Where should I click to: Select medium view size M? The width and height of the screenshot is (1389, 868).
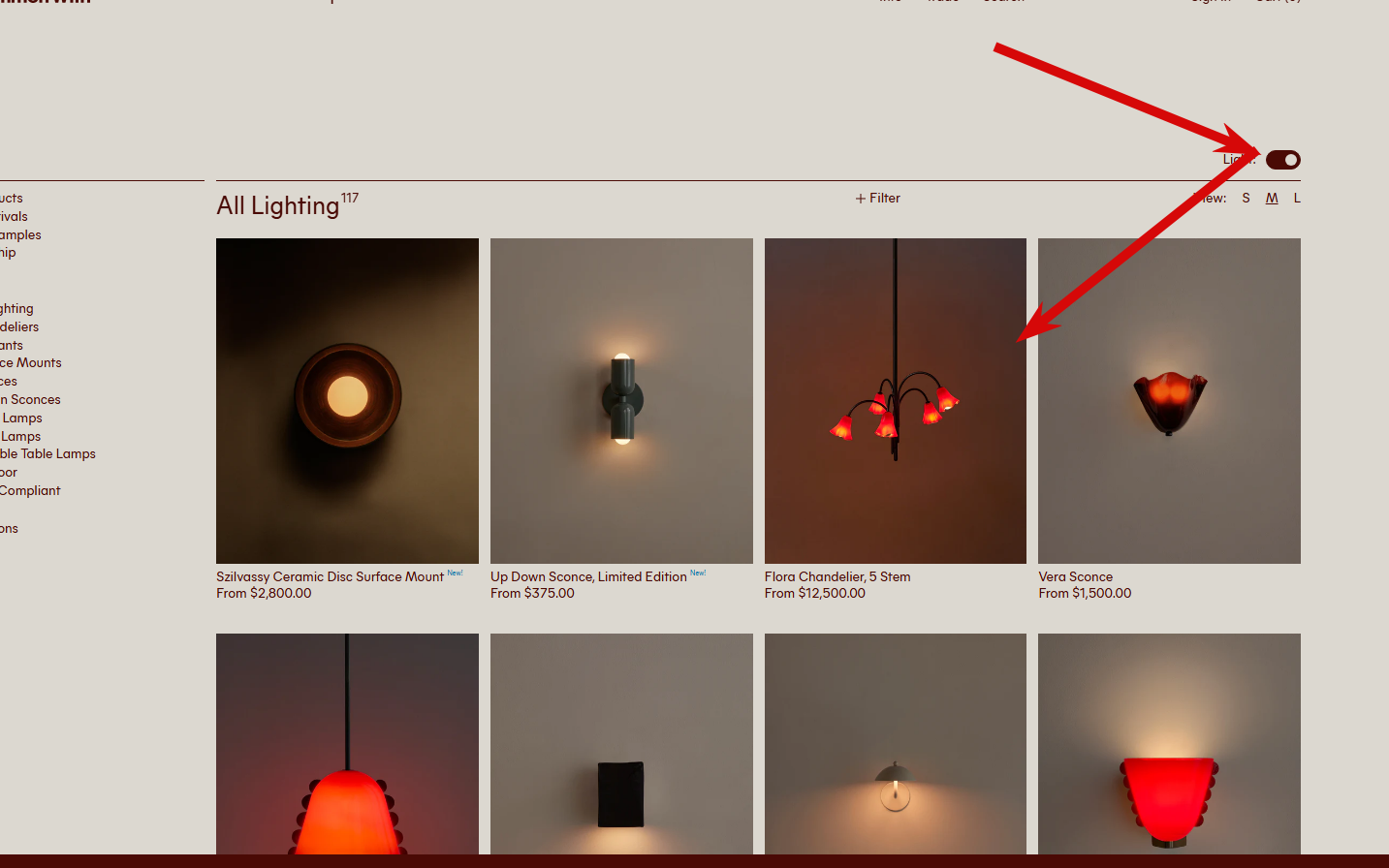click(x=1272, y=198)
